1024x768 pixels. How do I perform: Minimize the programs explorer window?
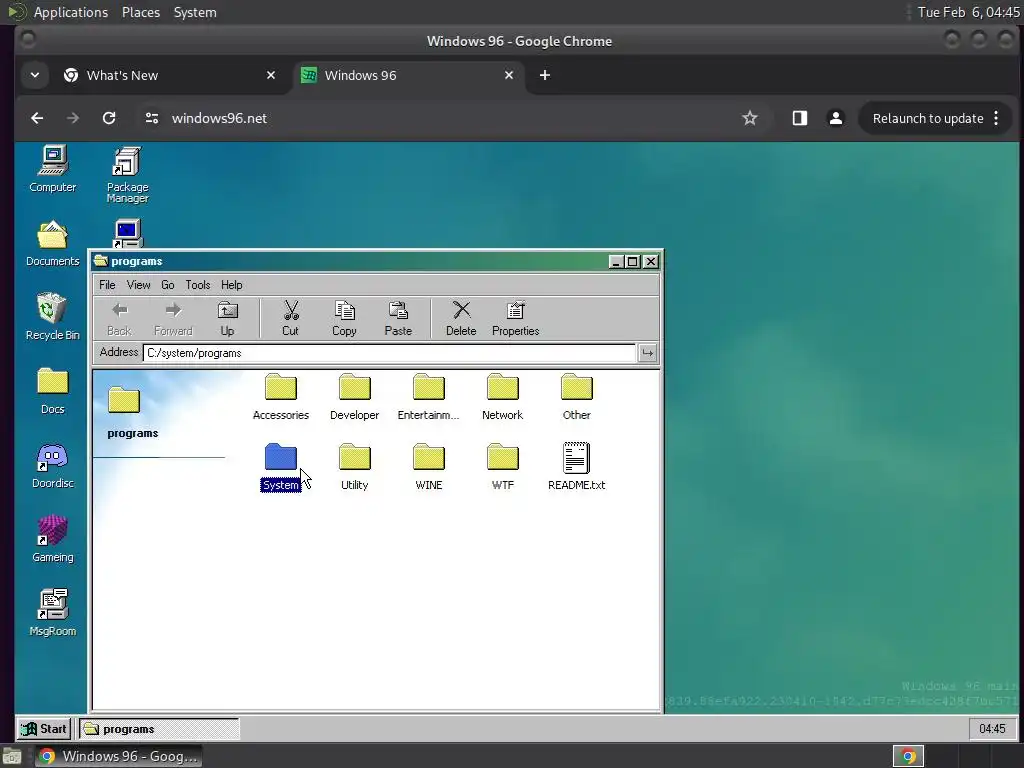tap(615, 261)
